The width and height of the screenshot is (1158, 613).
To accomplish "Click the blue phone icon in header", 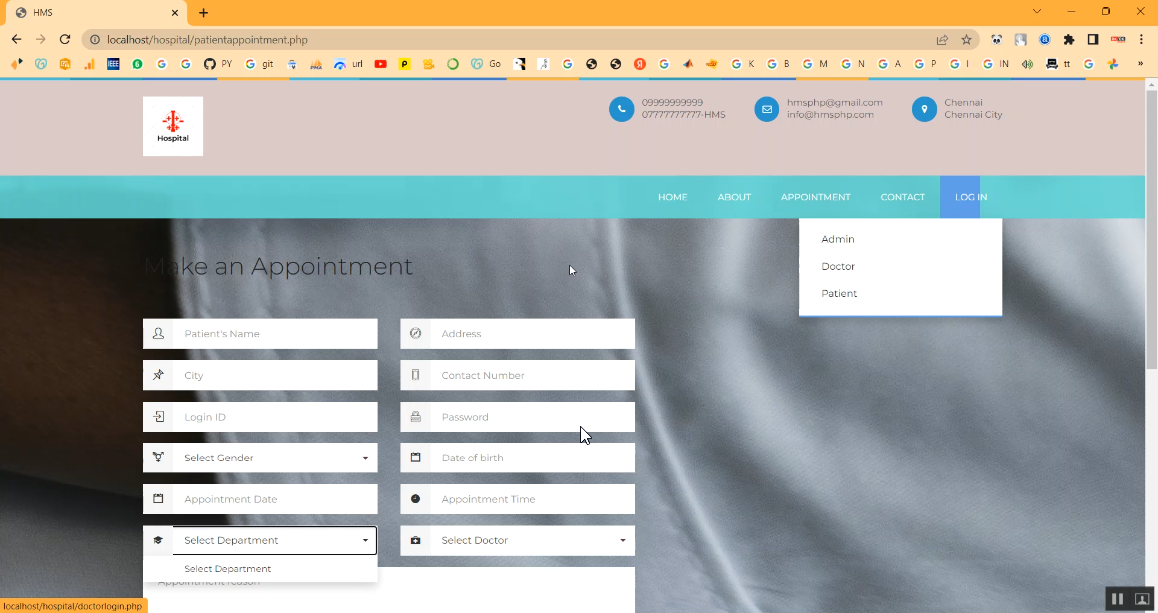I will pyautogui.click(x=621, y=109).
